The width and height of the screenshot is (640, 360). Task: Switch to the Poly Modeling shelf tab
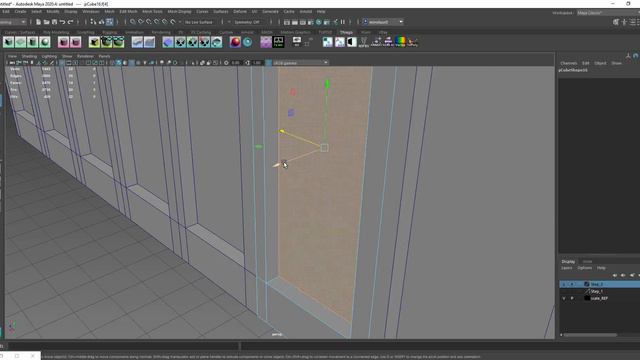56,32
